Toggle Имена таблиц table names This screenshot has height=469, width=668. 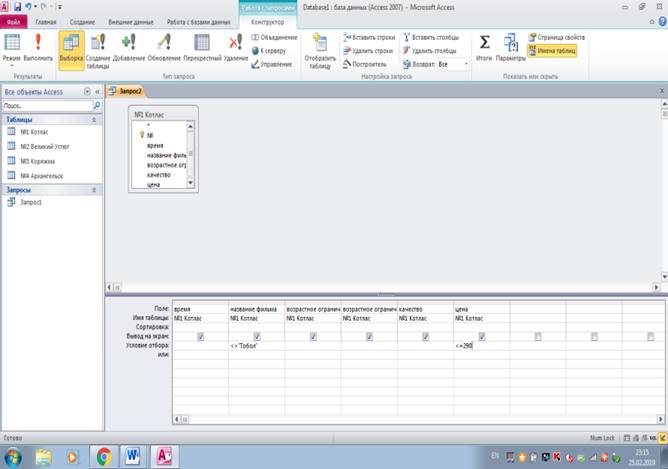[x=552, y=51]
